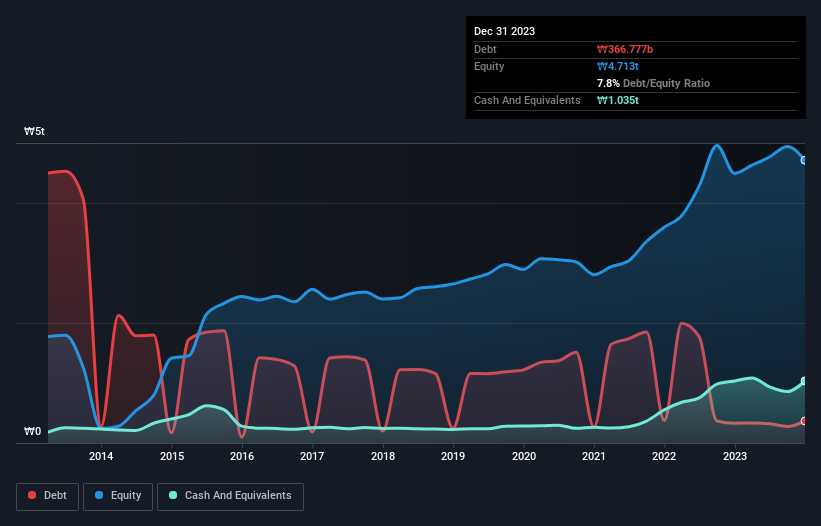
Task: Click the 2016 x-axis label
Action: point(242,456)
